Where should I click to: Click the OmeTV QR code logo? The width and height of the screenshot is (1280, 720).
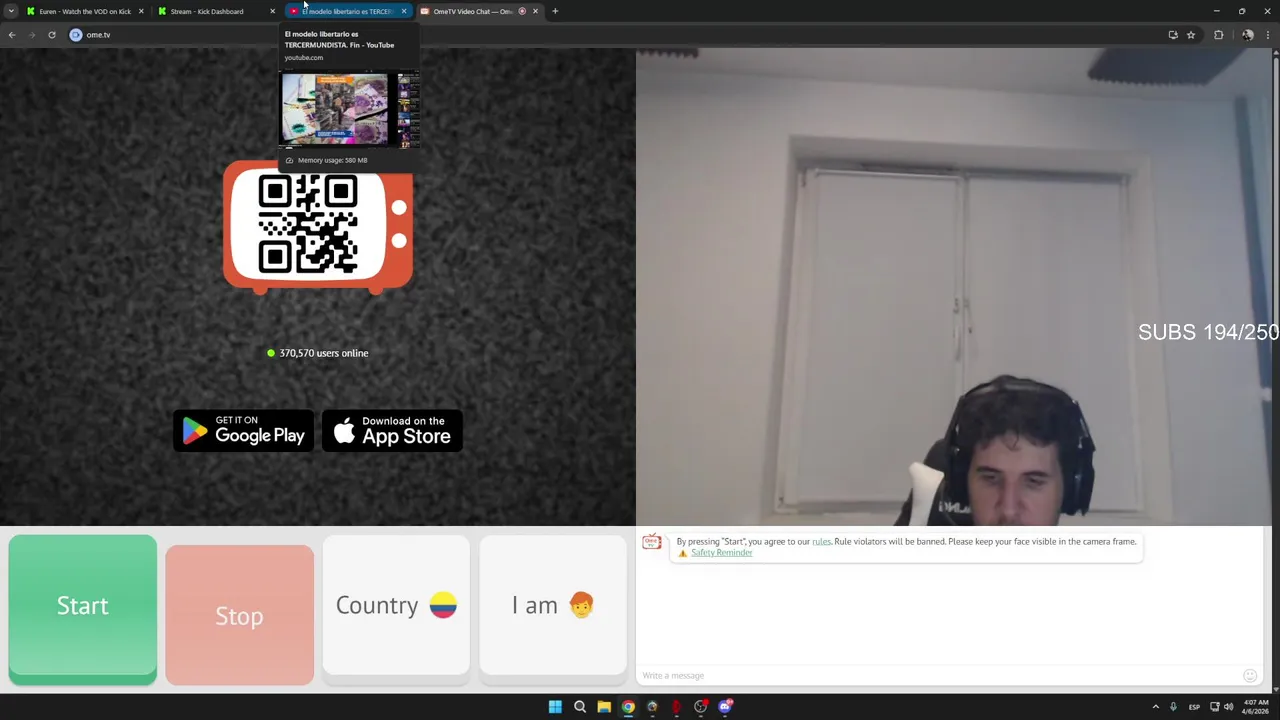pos(317,227)
